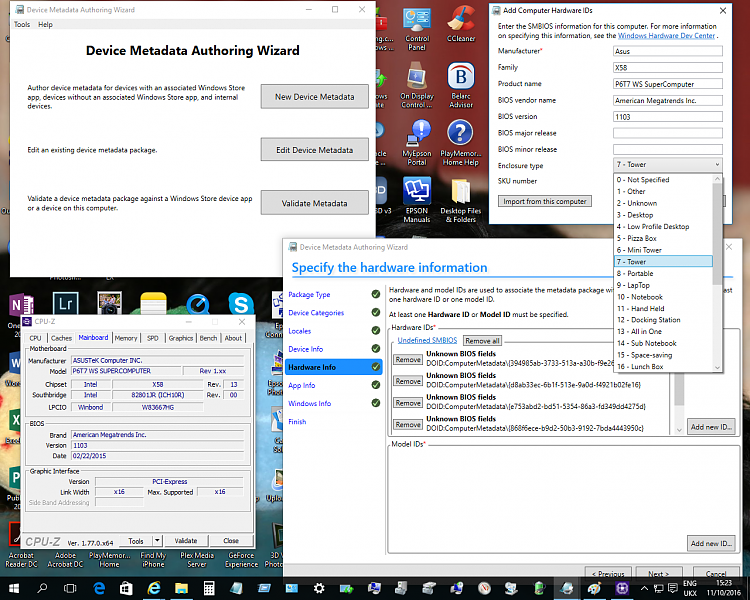Open the Enclosure type combo box
The image size is (750, 600).
[667, 165]
